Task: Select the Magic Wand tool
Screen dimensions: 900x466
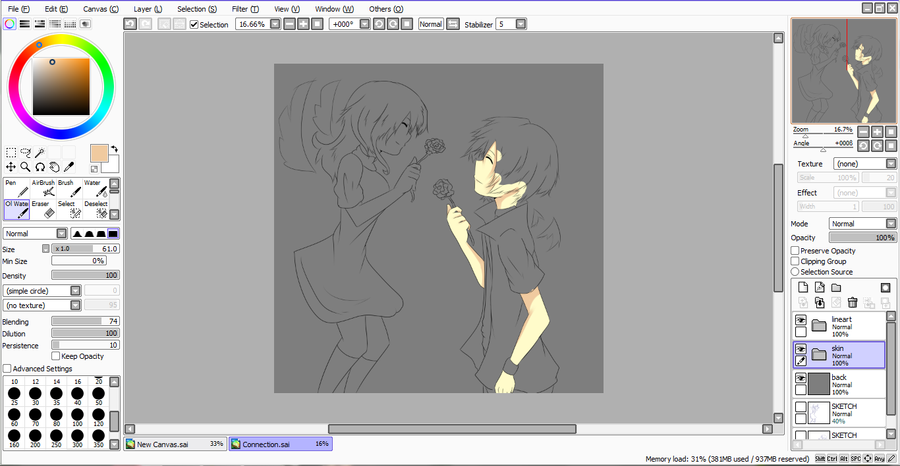Action: [40, 152]
